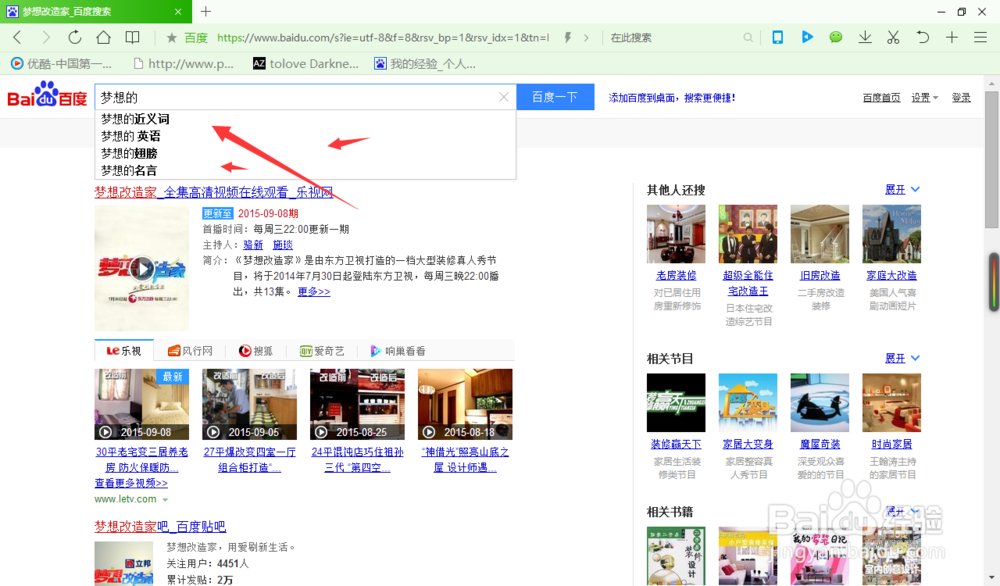Image resolution: width=1000 pixels, height=586 pixels.
Task: Open the tolove Darkness bookmark
Action: click(x=306, y=64)
